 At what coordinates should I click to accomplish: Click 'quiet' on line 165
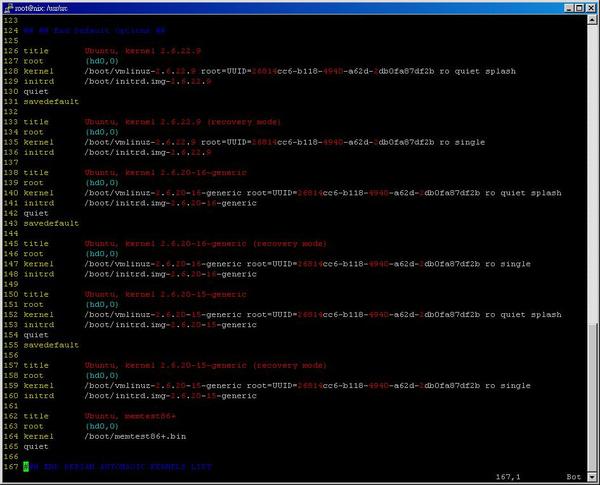pos(36,447)
